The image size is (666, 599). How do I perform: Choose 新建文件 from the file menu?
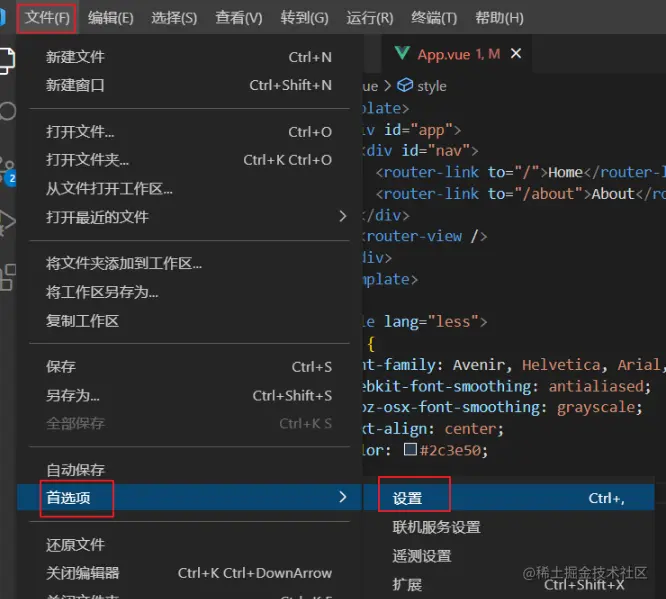click(x=189, y=57)
